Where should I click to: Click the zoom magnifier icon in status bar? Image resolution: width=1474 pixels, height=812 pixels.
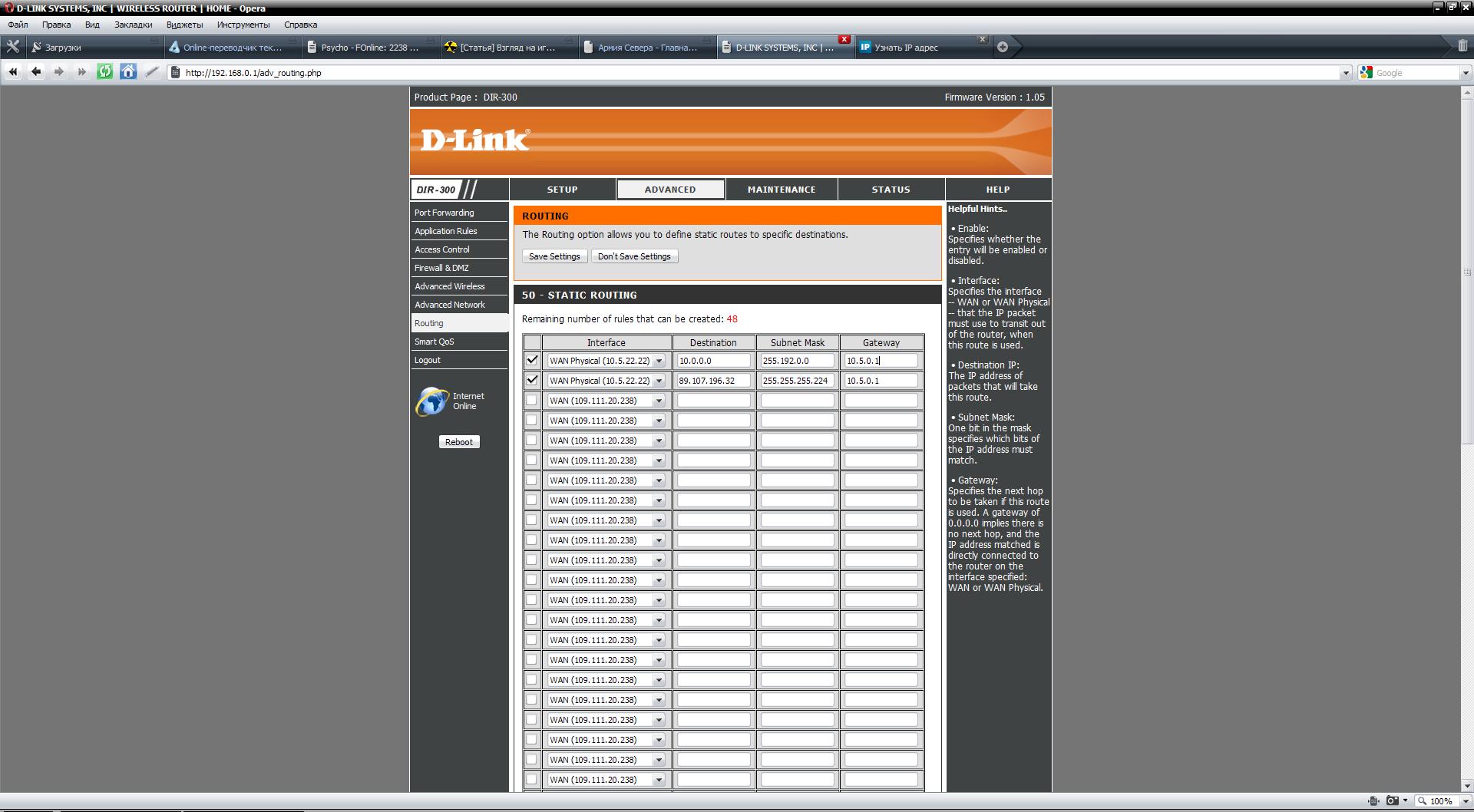click(1423, 801)
